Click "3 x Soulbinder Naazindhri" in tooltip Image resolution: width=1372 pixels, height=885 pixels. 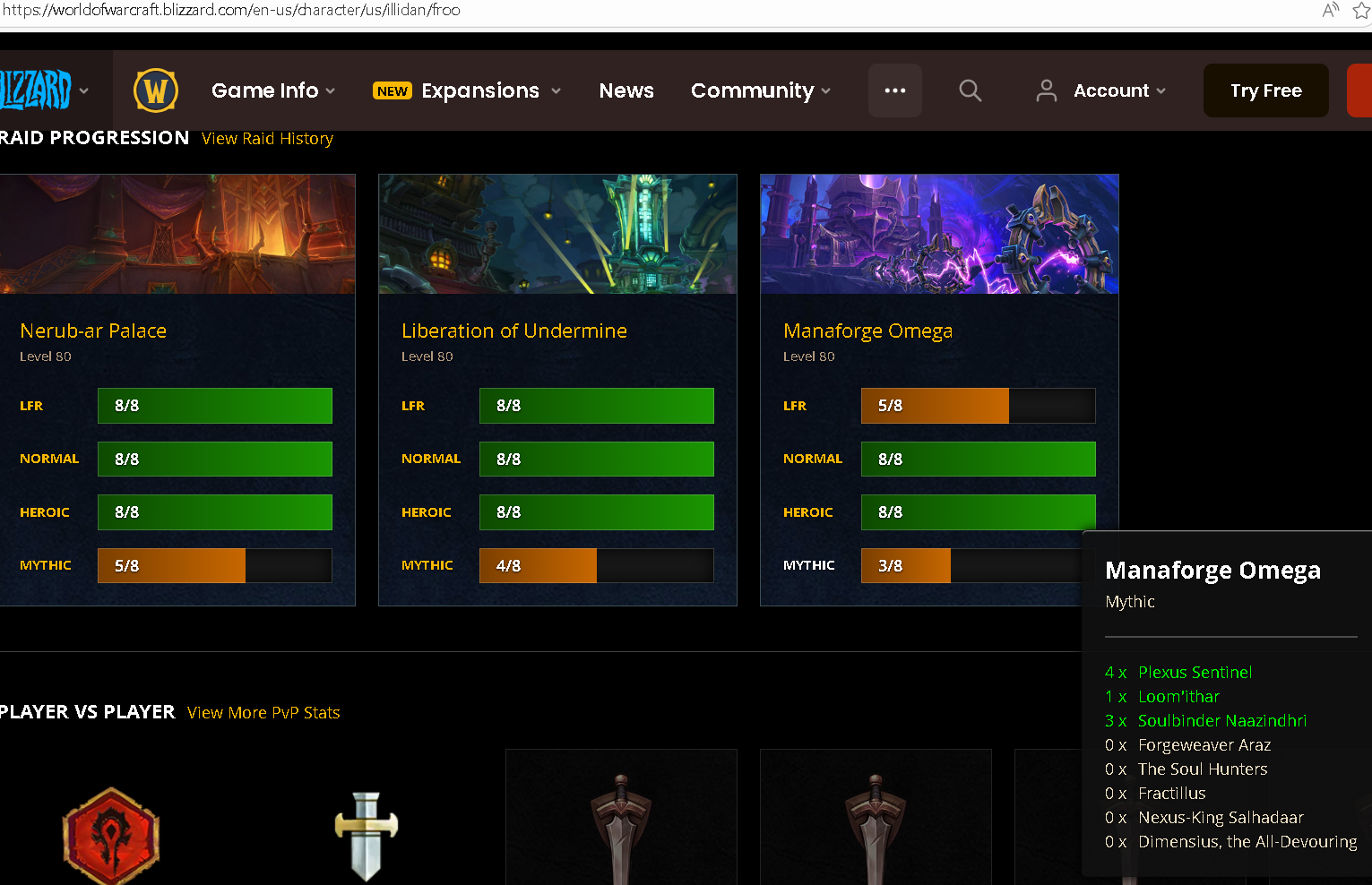pos(1206,721)
